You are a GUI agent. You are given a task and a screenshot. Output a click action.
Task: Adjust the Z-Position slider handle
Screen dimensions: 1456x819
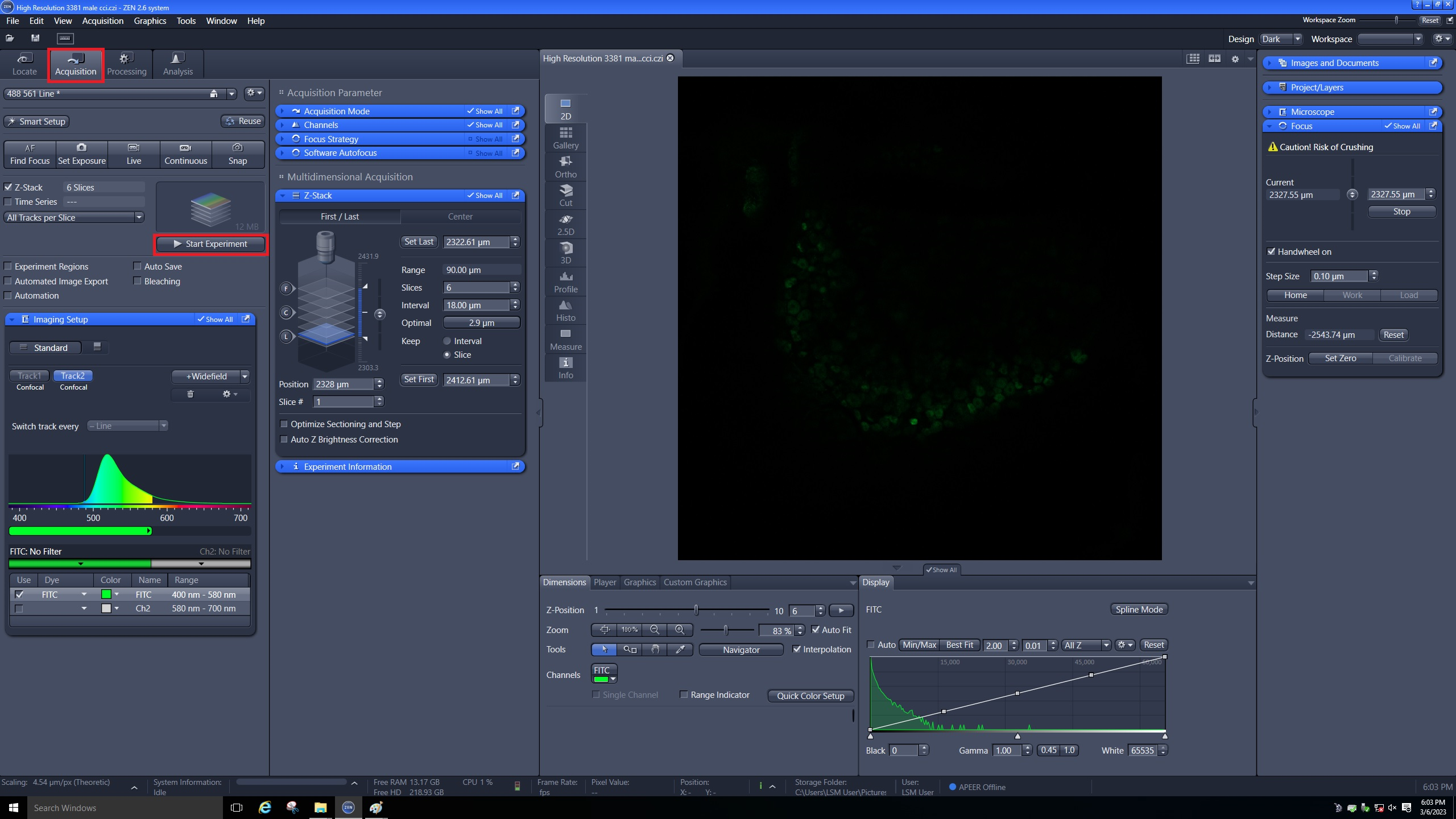(x=696, y=610)
